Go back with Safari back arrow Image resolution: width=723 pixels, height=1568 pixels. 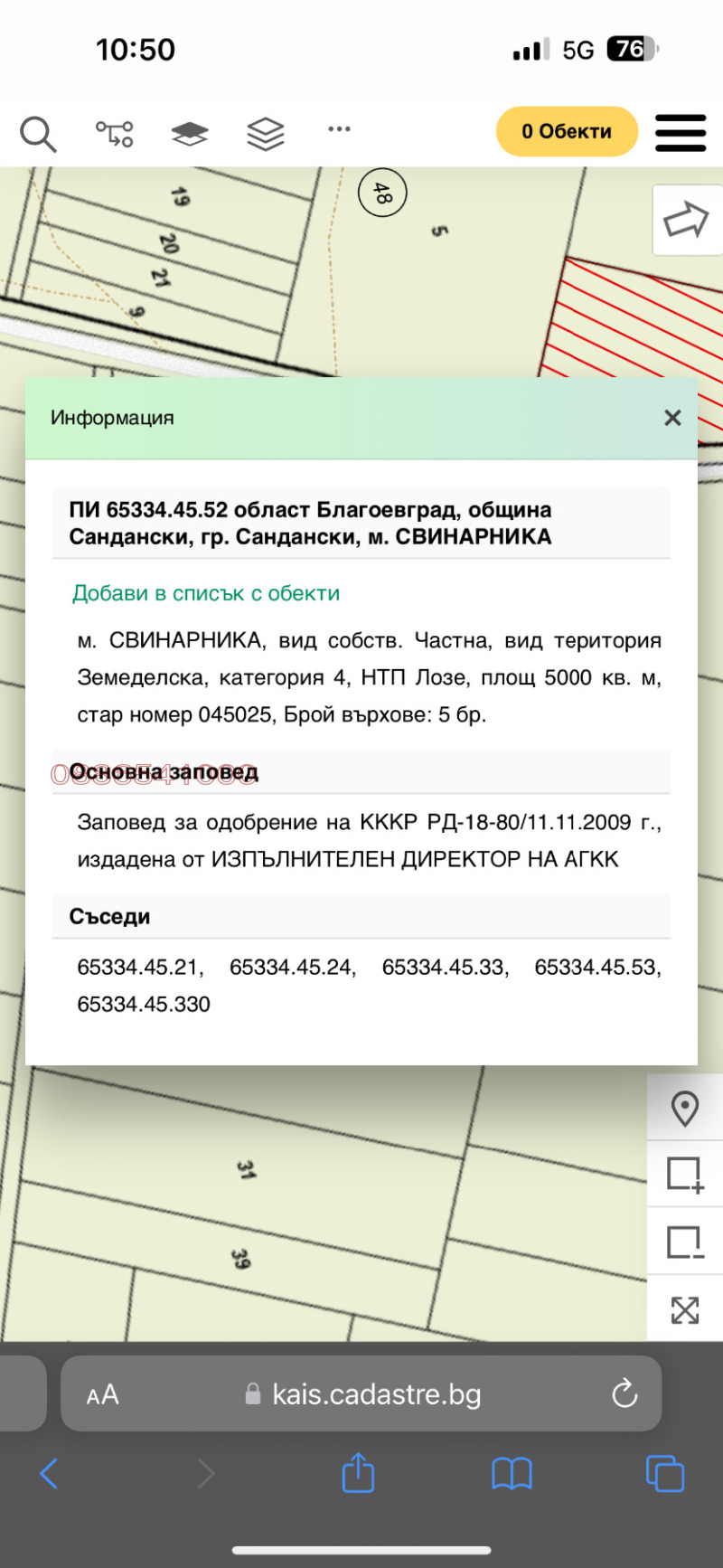pos(50,1474)
